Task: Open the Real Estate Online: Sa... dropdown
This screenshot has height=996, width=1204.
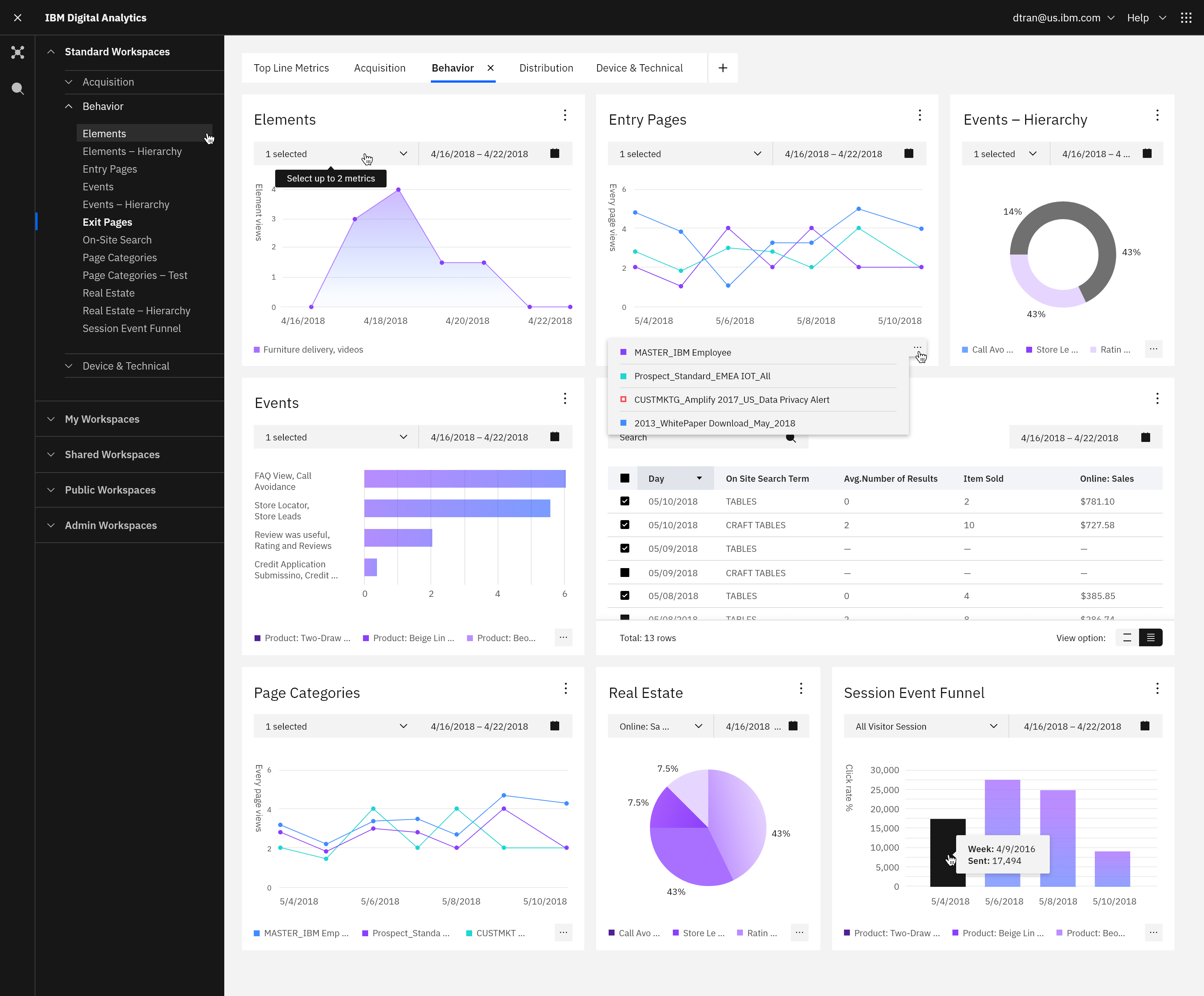Action: click(x=661, y=726)
